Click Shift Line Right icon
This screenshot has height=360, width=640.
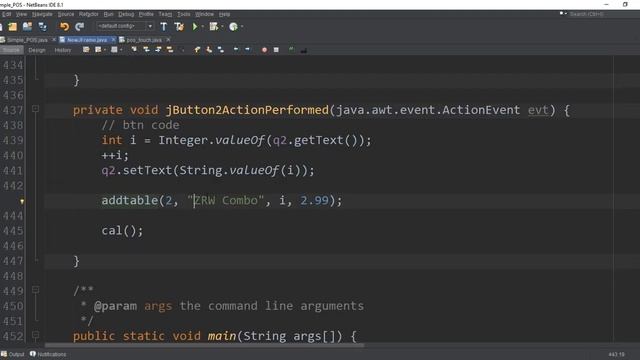click(x=247, y=50)
